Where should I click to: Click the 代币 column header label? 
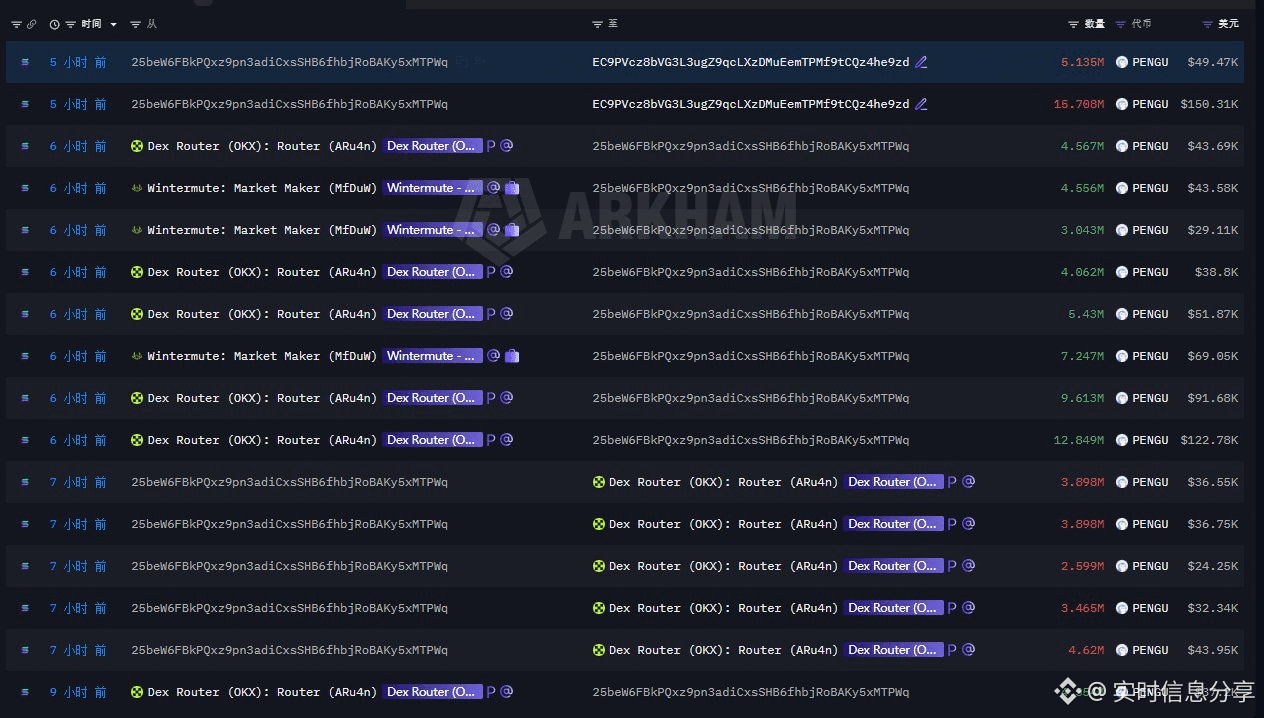pos(1141,24)
